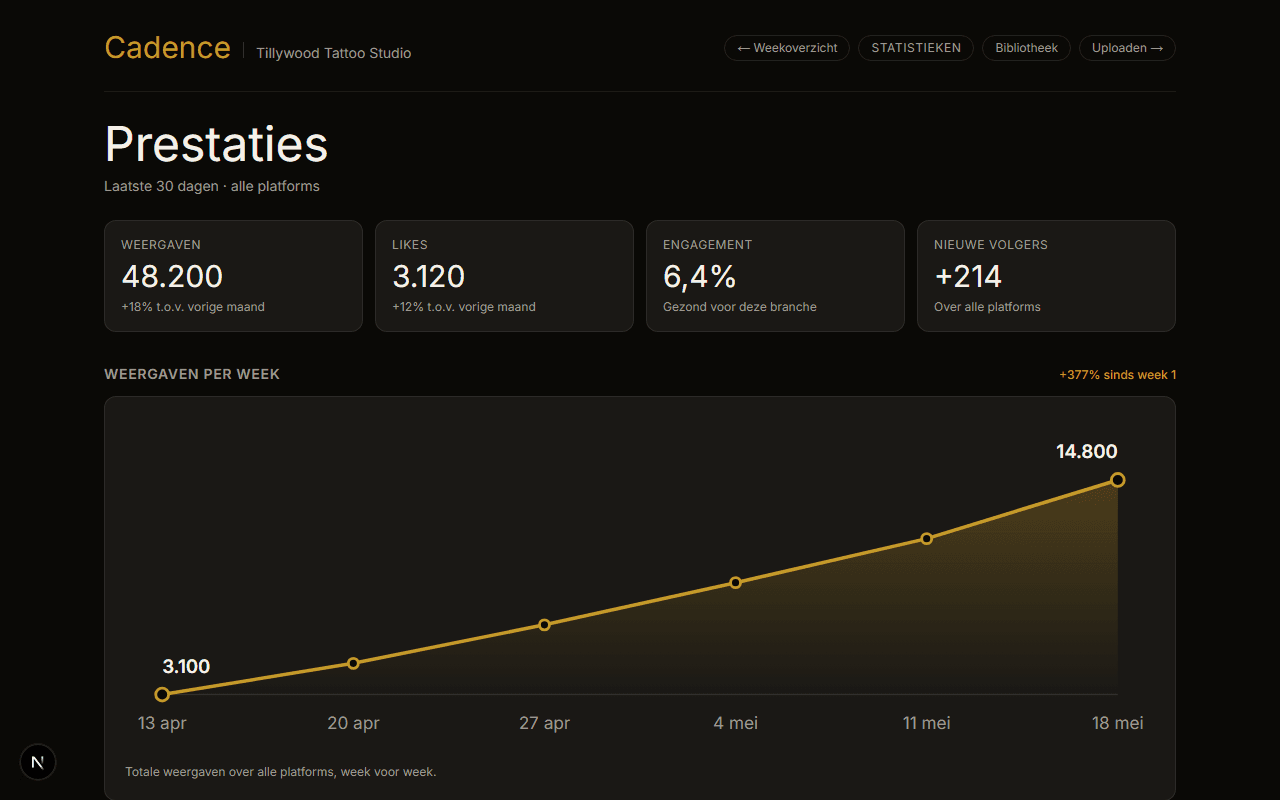Click the +377% sinds week 1 label
Viewport: 1280px width, 800px height.
pyautogui.click(x=1118, y=375)
